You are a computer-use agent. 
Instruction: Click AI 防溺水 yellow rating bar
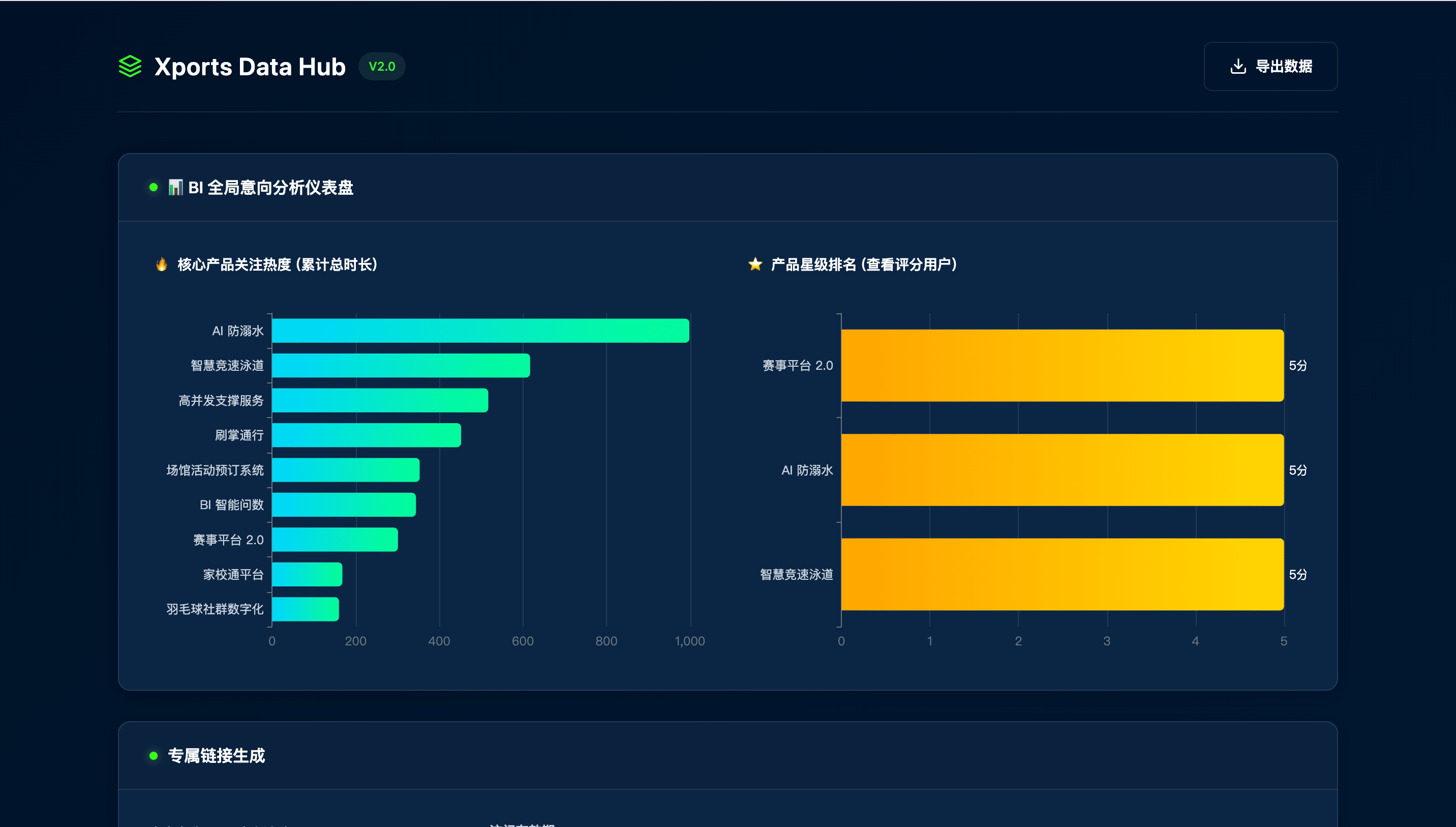coord(1061,470)
